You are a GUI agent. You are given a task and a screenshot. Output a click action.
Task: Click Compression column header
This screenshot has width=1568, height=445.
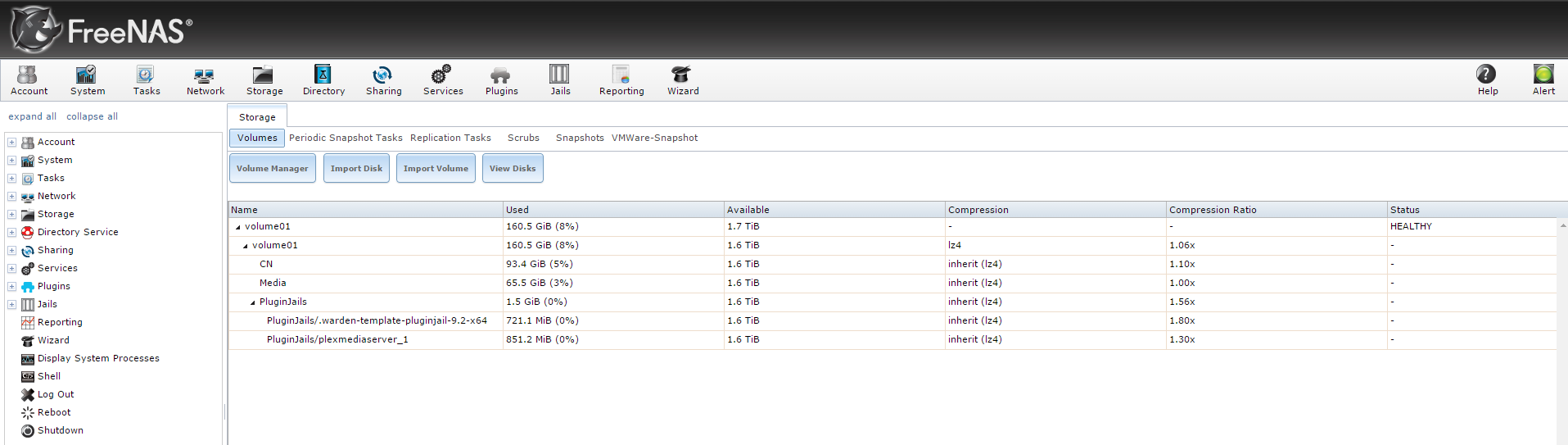(1055, 210)
